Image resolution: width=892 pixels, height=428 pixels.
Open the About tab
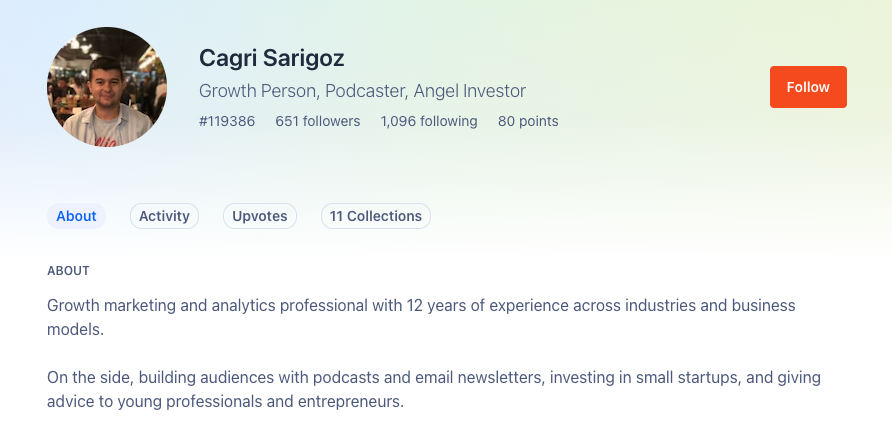(76, 216)
